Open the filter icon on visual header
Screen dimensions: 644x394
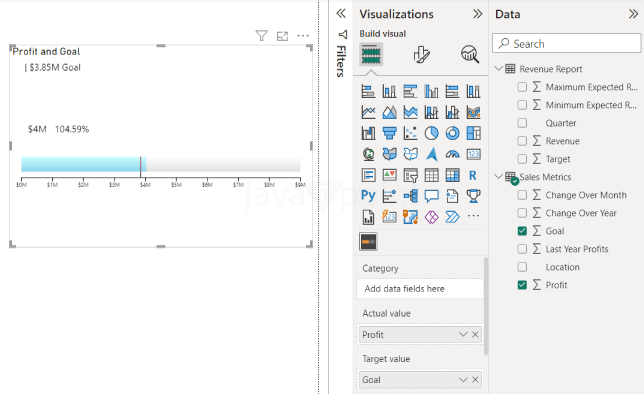point(262,36)
